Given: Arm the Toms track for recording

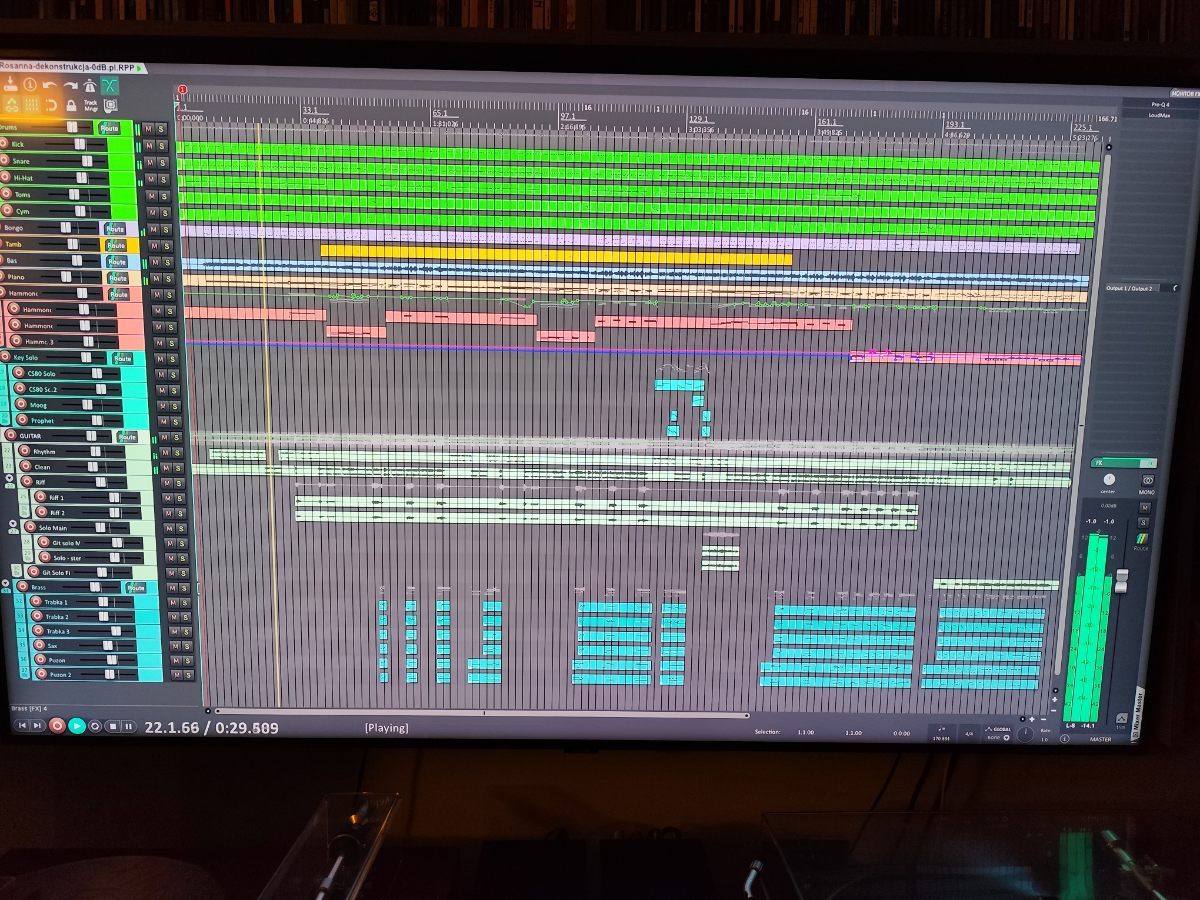Looking at the screenshot, I should (x=7, y=193).
